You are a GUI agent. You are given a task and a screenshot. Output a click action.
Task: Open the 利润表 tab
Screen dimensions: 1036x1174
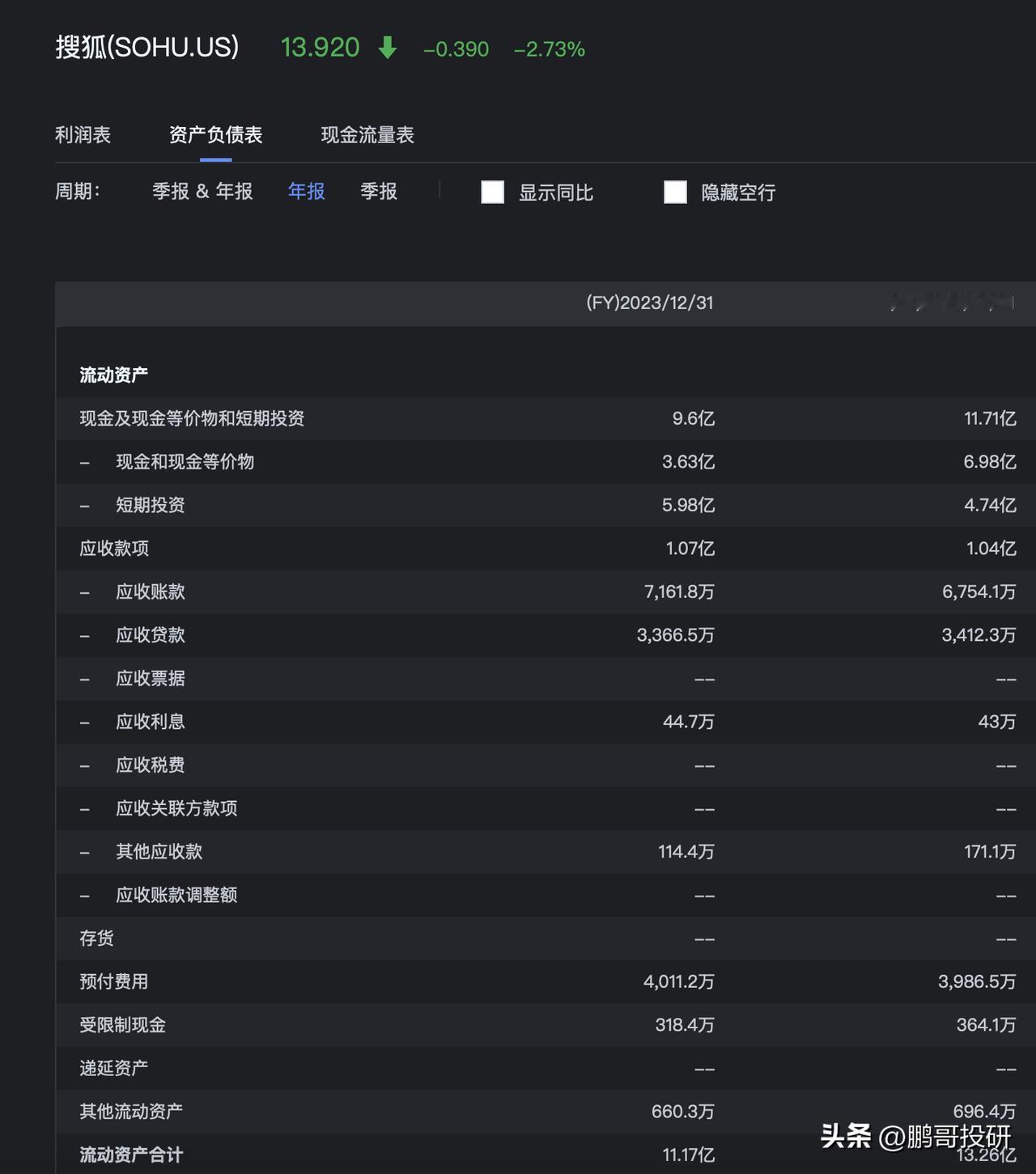coord(83,135)
